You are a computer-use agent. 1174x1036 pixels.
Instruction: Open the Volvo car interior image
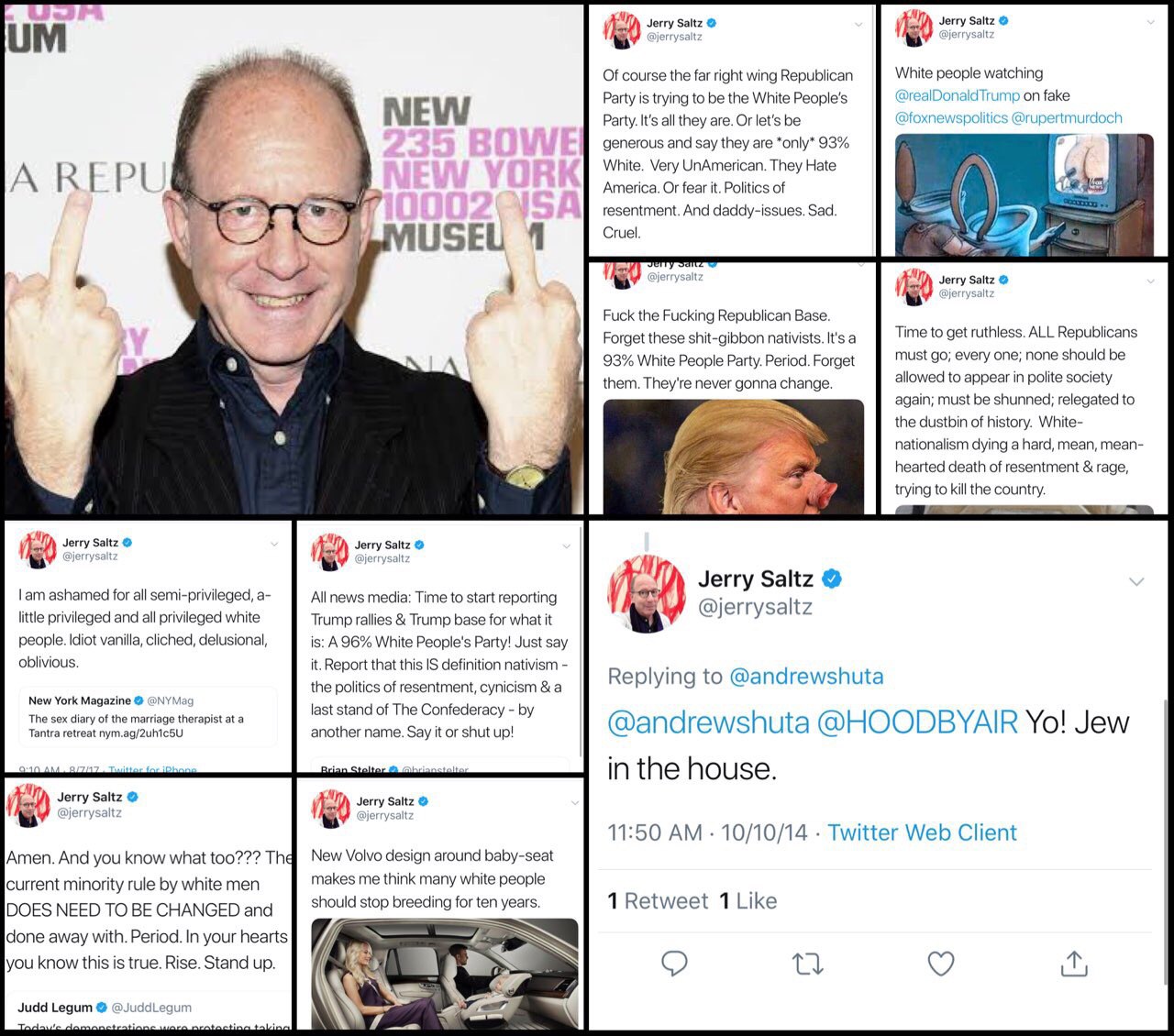445,974
